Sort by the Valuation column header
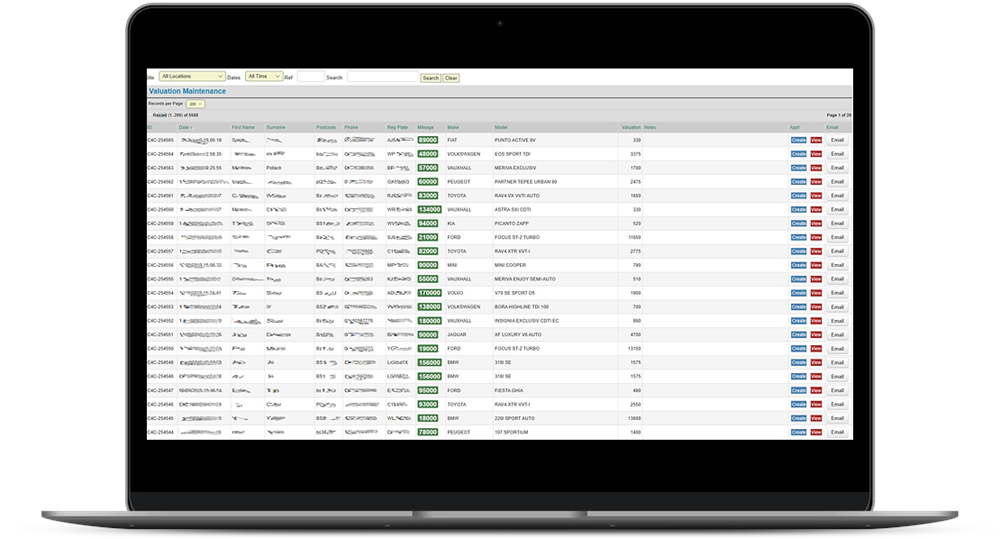Viewport: 1000px width, 539px height. tap(631, 128)
